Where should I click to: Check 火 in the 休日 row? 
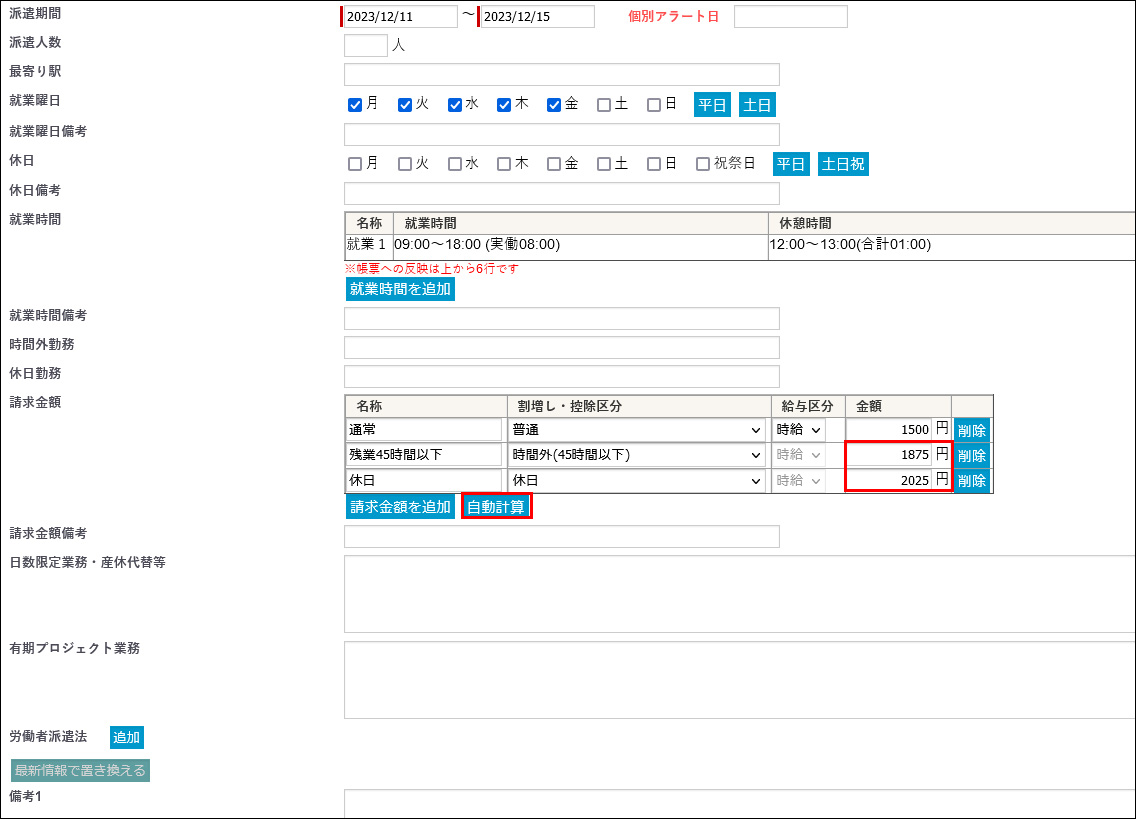point(405,164)
